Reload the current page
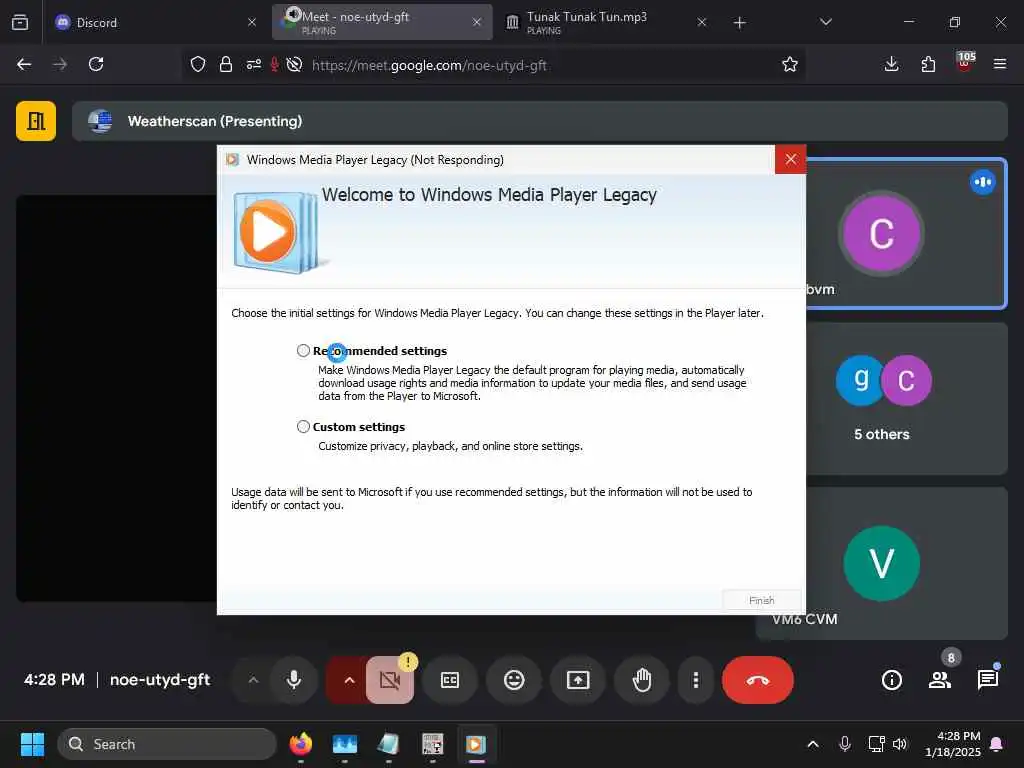Viewport: 1024px width, 768px height. click(96, 64)
